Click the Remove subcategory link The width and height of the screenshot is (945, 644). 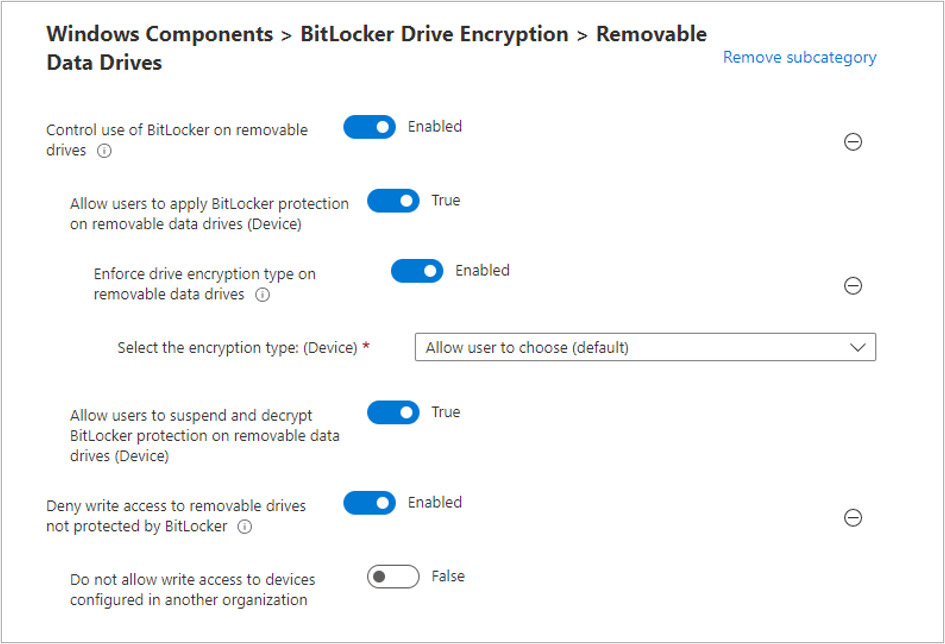pyautogui.click(x=799, y=58)
